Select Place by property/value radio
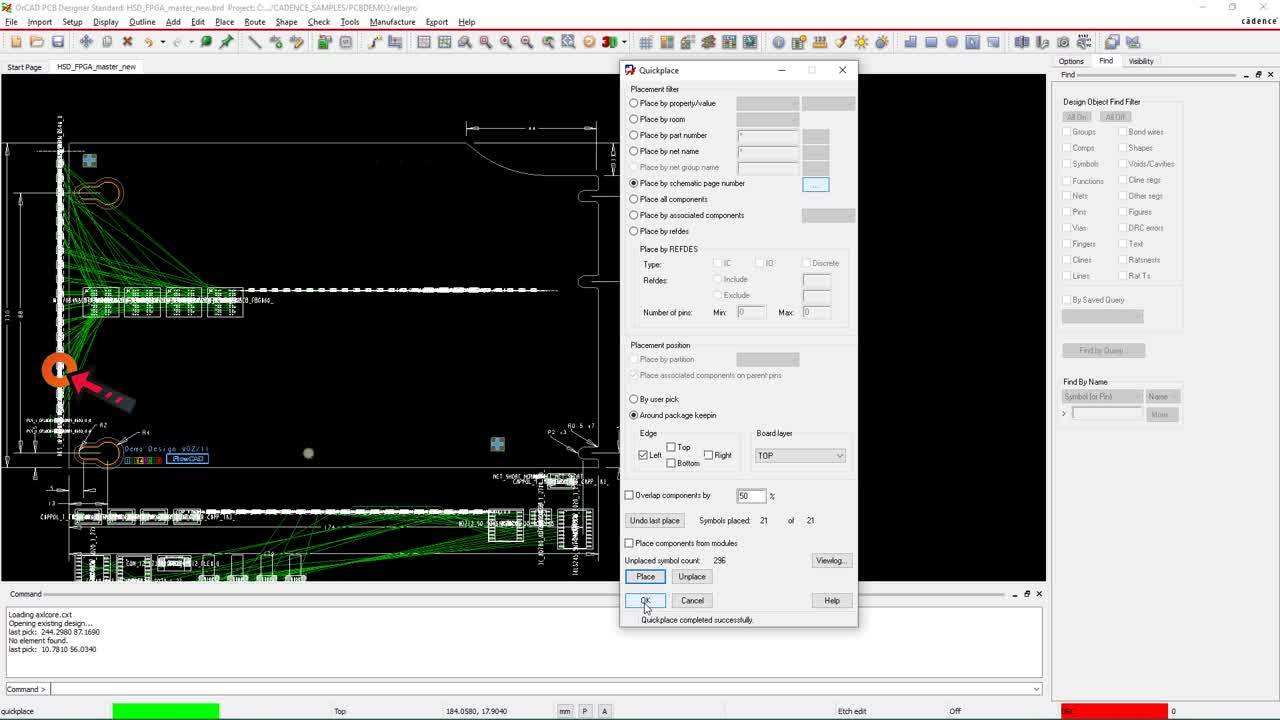Screen dimensions: 1280x720 tap(634, 103)
